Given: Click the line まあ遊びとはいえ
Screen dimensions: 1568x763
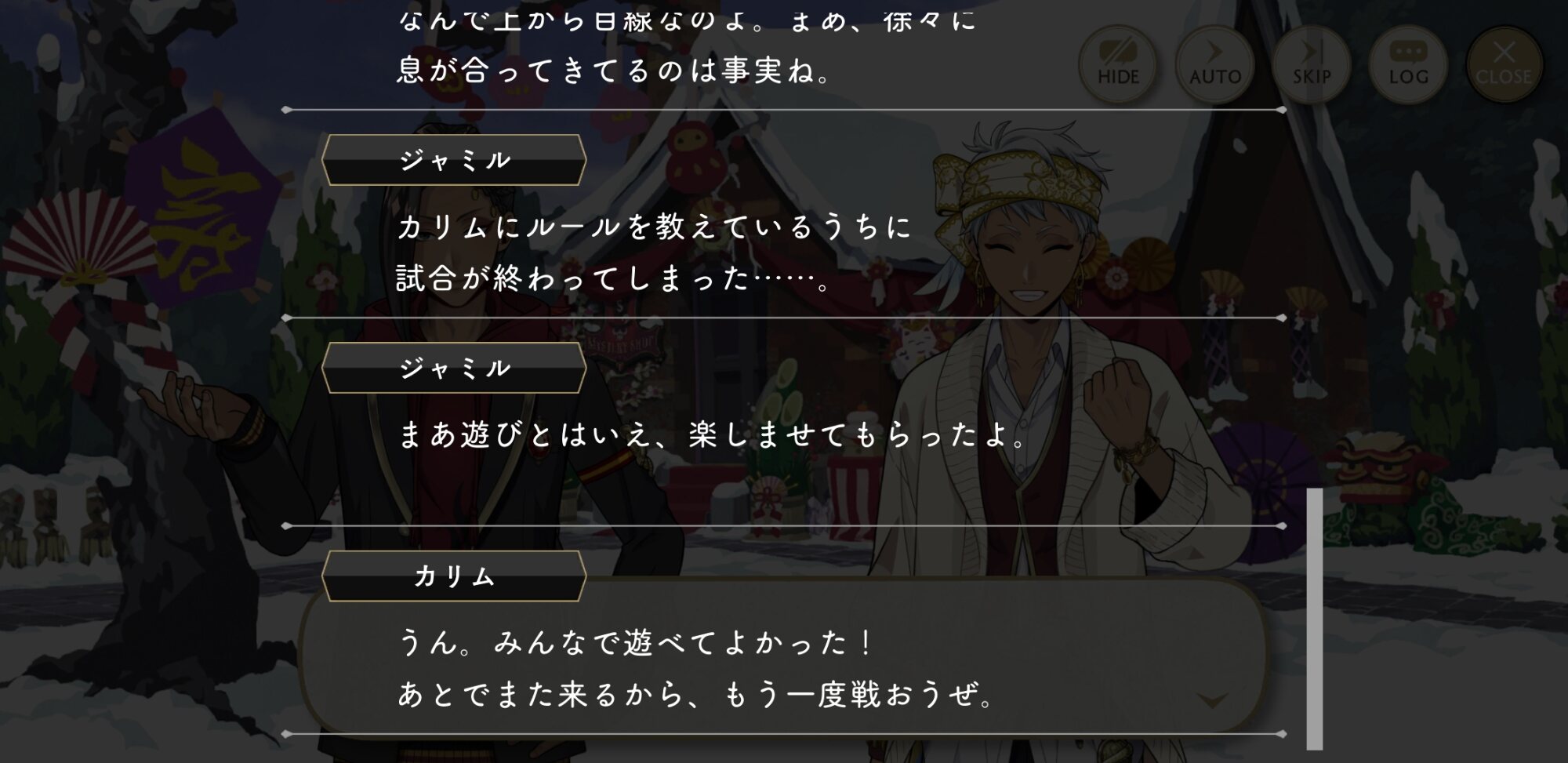Looking at the screenshot, I should click(x=711, y=434).
